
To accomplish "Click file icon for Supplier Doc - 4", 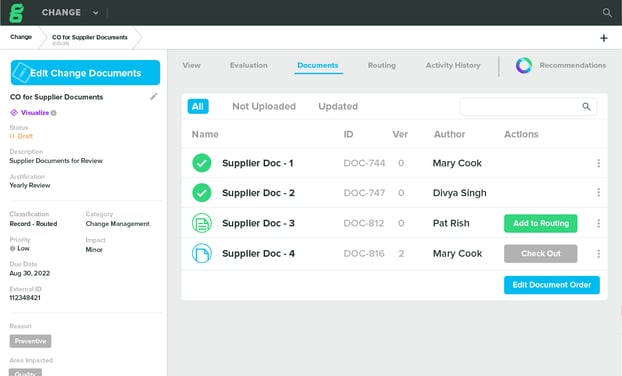I will point(202,253).
